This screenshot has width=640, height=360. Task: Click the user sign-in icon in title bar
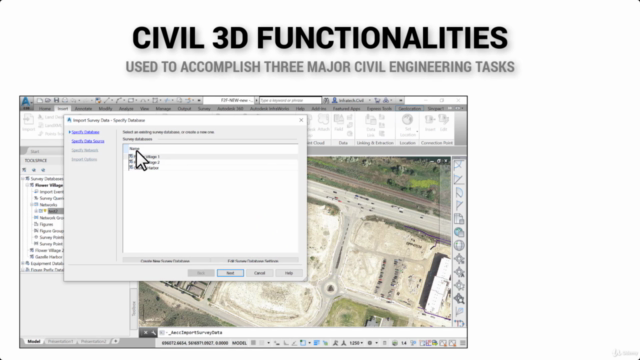pos(335,100)
